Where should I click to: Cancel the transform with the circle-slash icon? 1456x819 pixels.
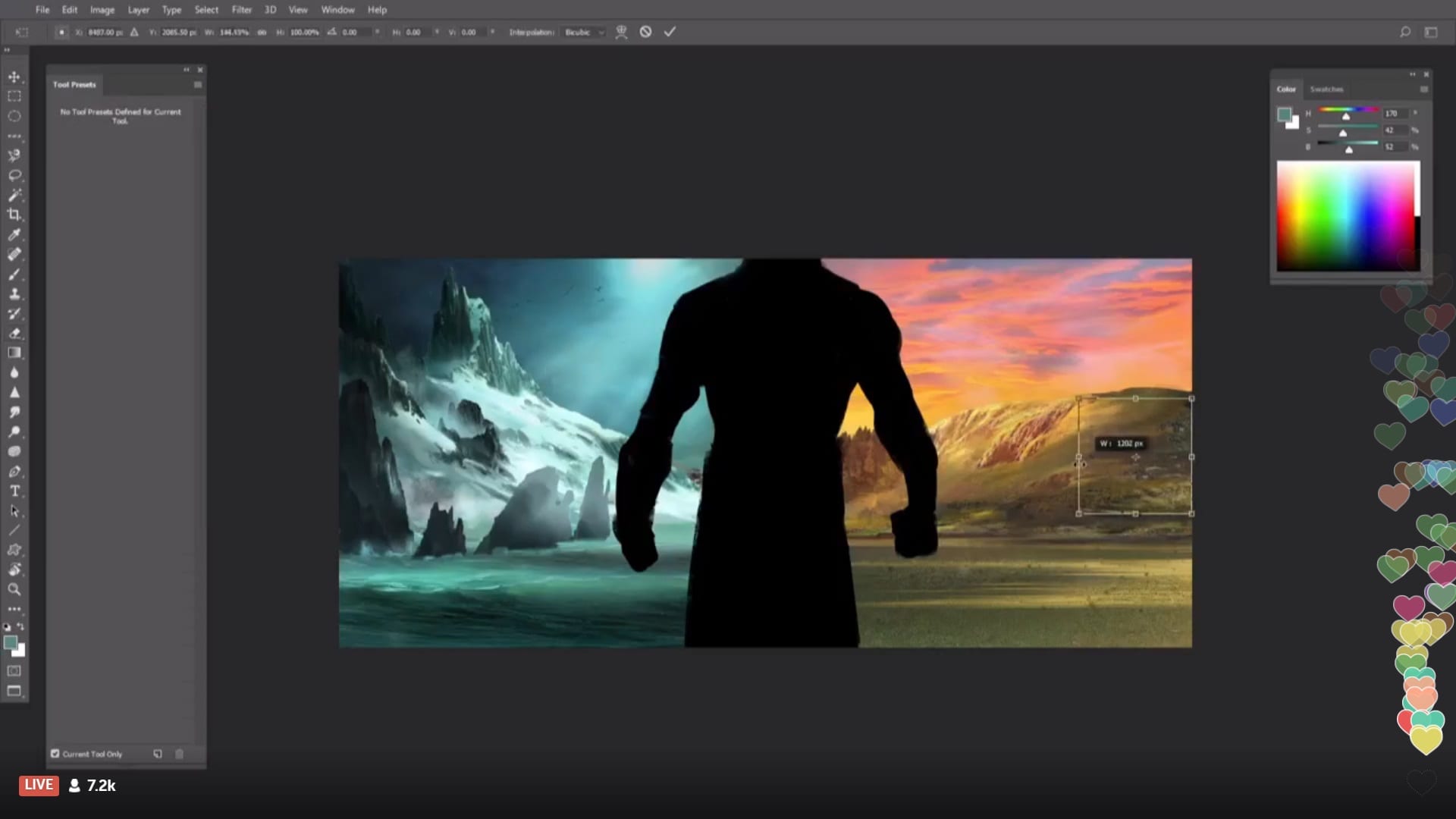pos(645,32)
